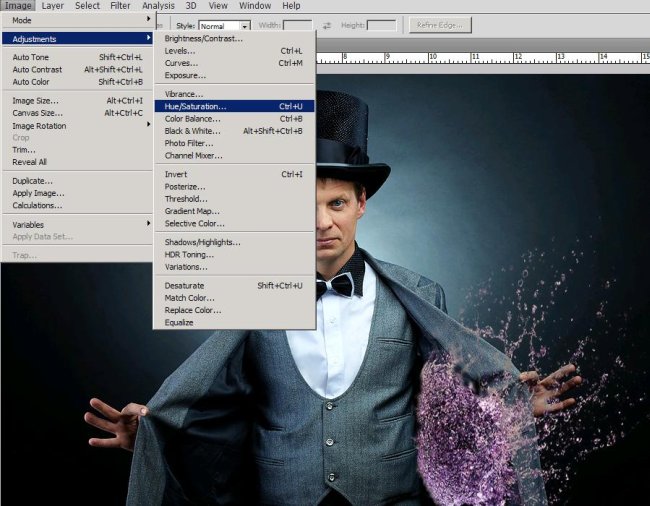Image resolution: width=650 pixels, height=506 pixels.
Task: Open Posterize adjustment
Action: [x=234, y=186]
